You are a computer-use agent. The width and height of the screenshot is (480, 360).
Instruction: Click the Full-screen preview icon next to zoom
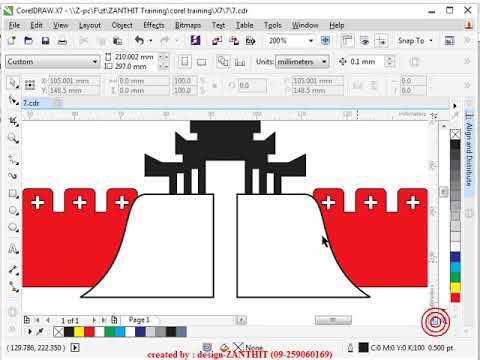[x=325, y=41]
